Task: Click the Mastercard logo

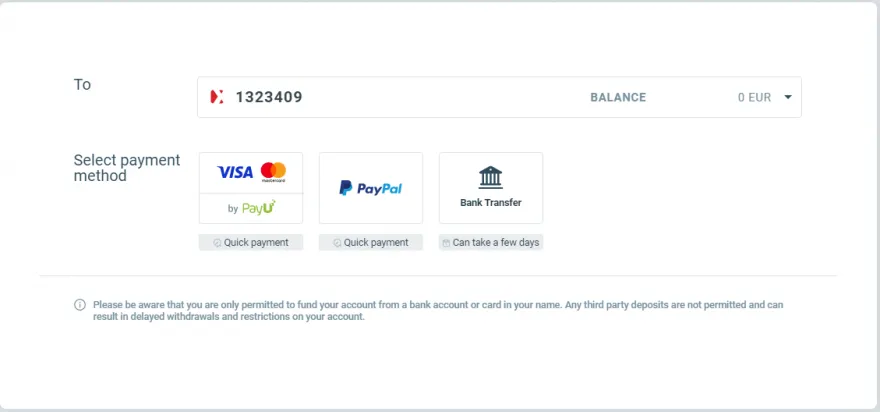Action: click(x=273, y=172)
